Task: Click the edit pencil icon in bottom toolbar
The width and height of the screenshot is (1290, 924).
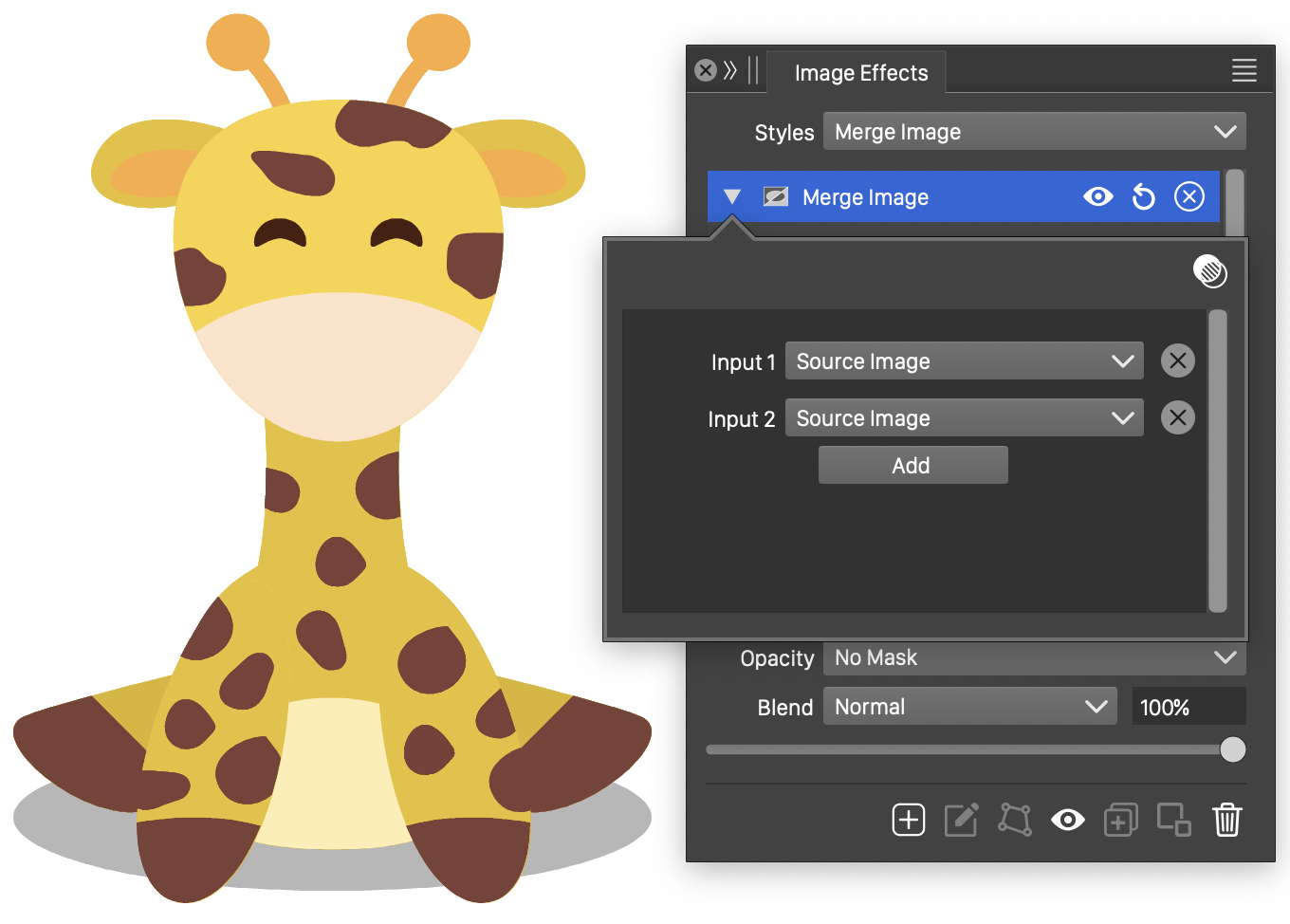Action: (x=961, y=820)
